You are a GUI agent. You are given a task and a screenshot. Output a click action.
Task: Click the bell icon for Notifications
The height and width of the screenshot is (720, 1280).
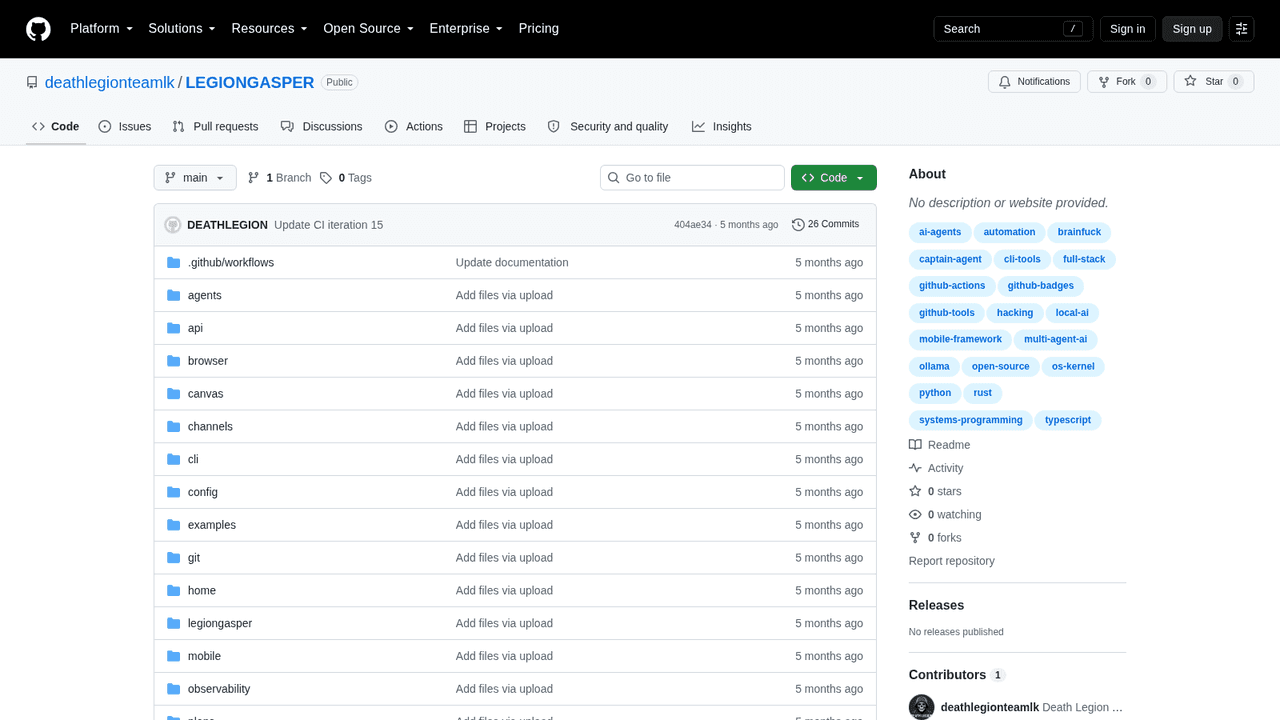pyautogui.click(x=1003, y=82)
